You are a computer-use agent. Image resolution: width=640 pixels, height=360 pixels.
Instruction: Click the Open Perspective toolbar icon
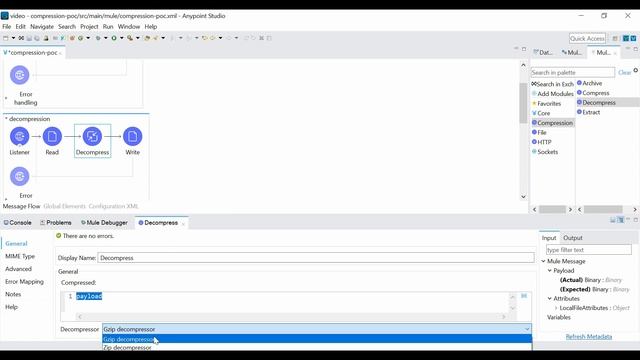click(615, 38)
